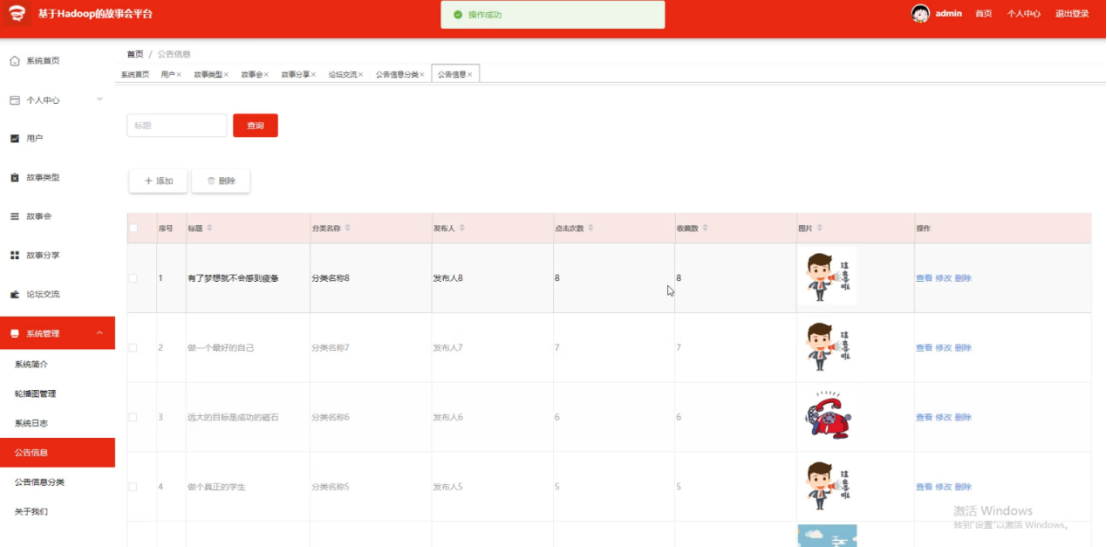The image size is (1107, 547).
Task: Sort by 收藏数 column arrows
Action: pyautogui.click(x=705, y=229)
